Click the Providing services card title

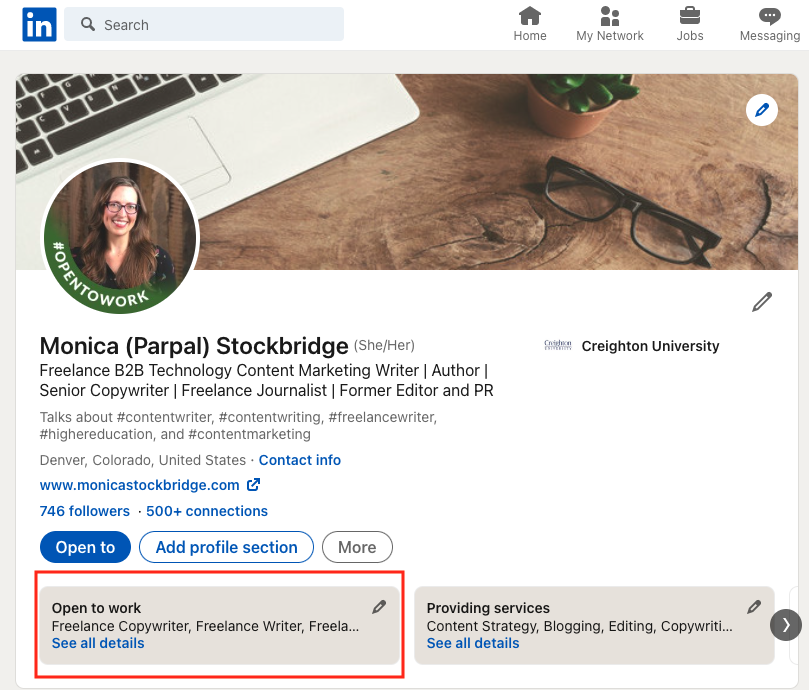488,608
